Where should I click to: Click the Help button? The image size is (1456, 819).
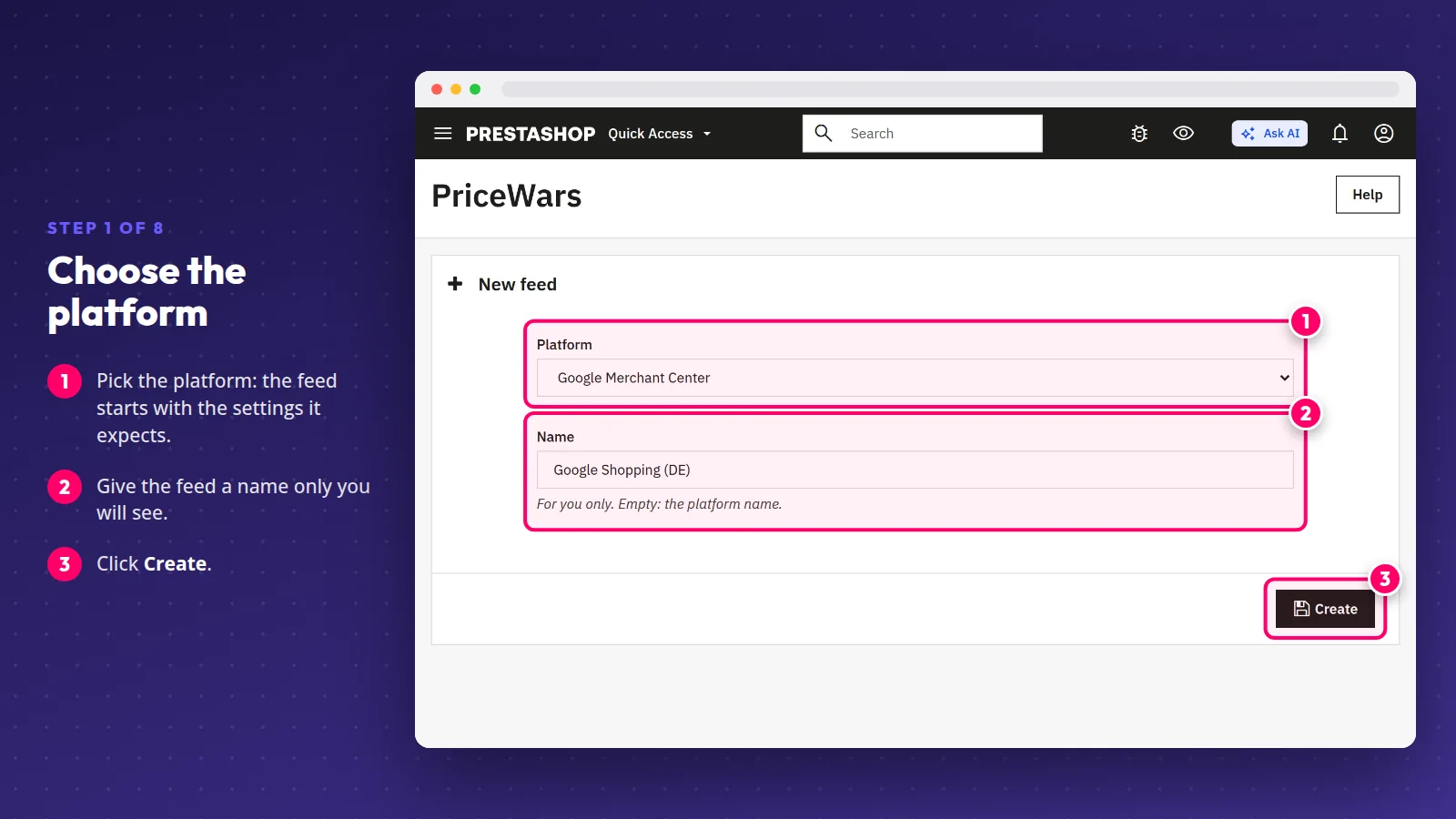pos(1367,195)
